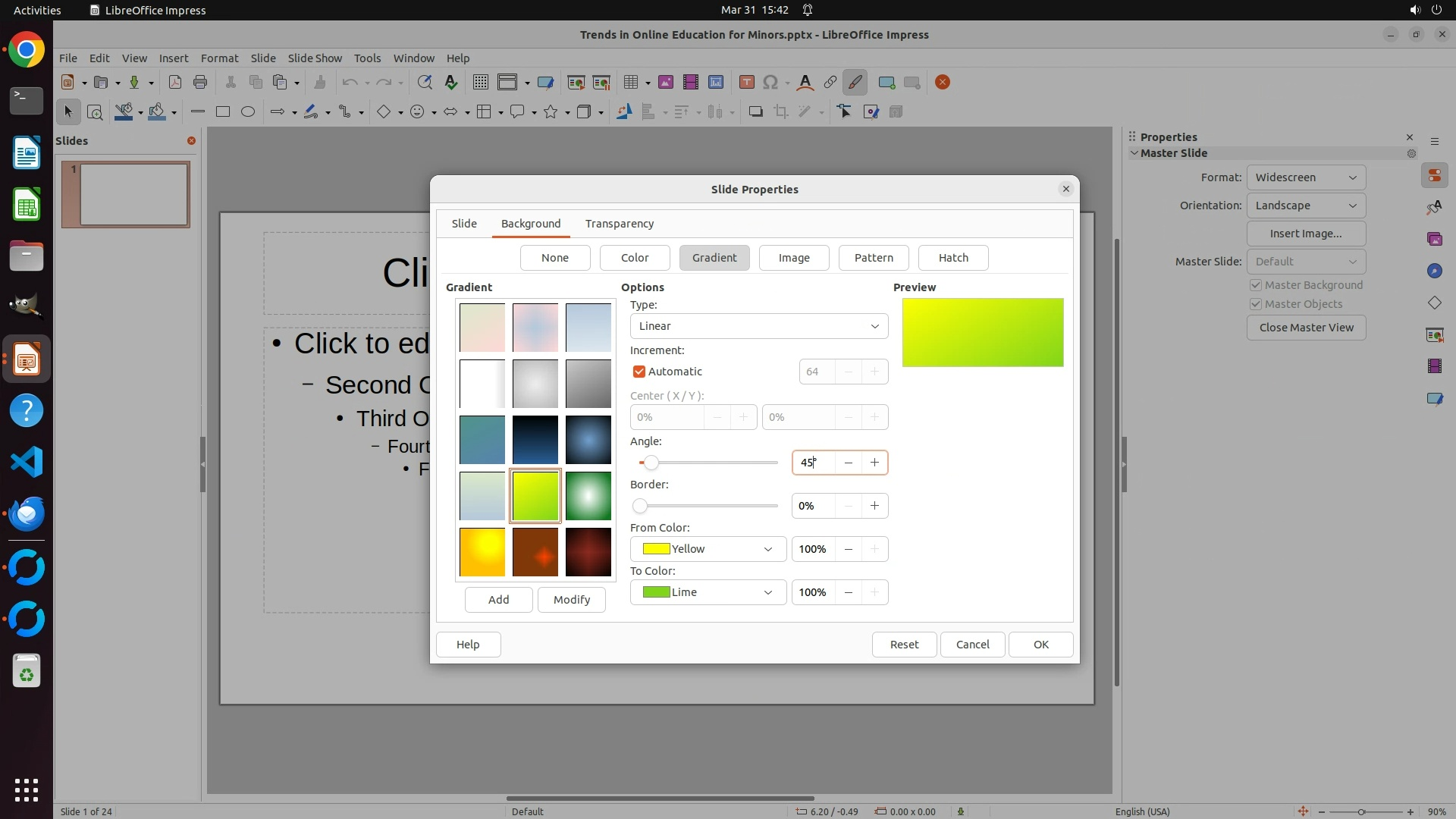Uncheck the Automatic increment checkbox

639,372
